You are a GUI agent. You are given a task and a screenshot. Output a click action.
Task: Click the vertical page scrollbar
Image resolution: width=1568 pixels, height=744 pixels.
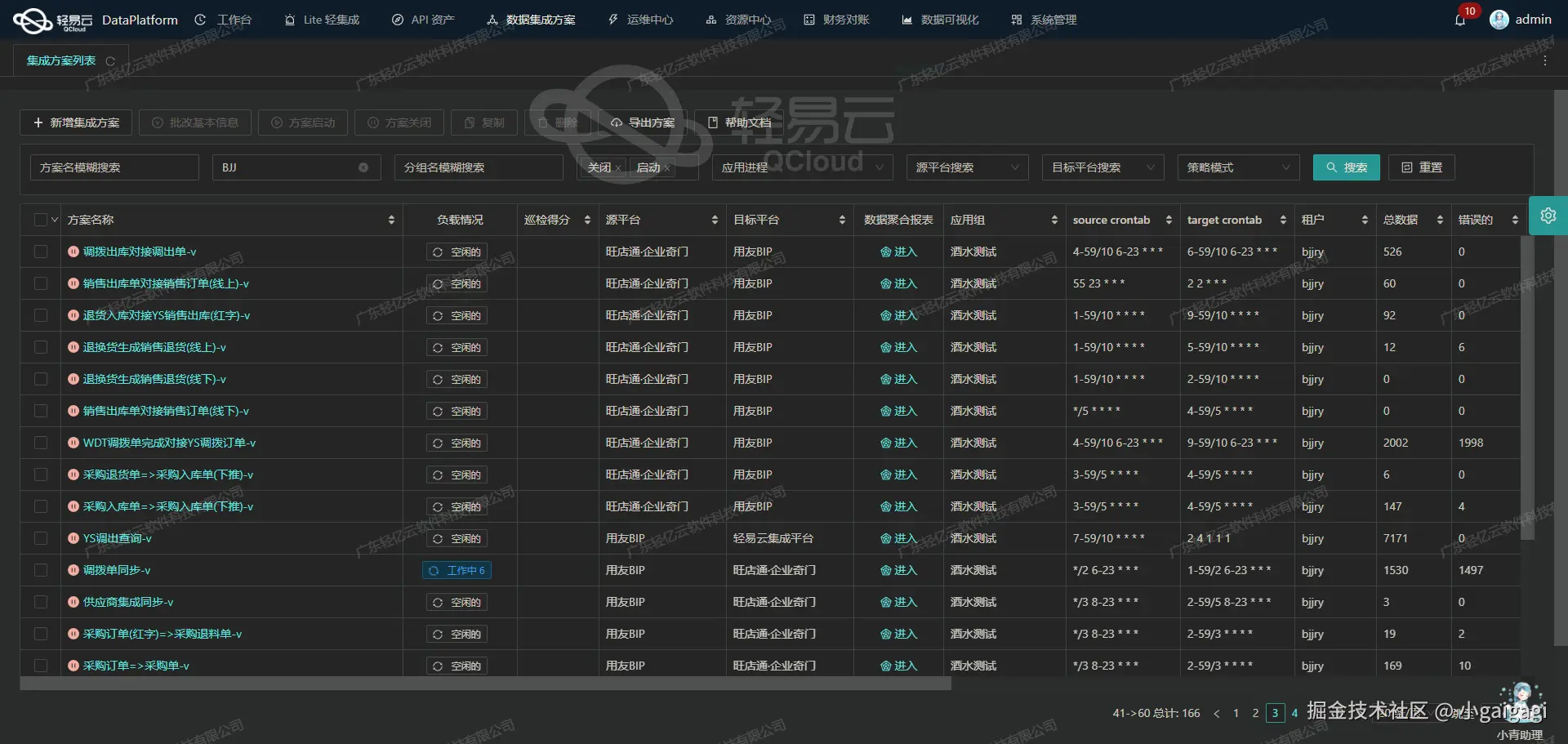pyautogui.click(x=1561, y=368)
